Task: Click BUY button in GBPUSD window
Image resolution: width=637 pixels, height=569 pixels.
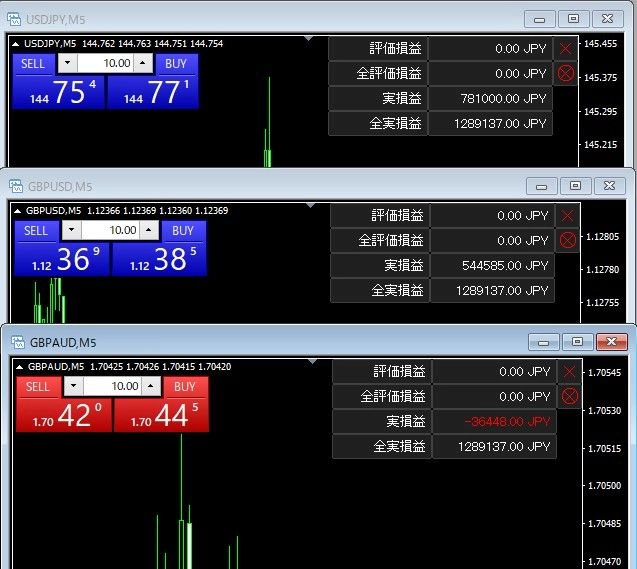Action: pyautogui.click(x=183, y=231)
